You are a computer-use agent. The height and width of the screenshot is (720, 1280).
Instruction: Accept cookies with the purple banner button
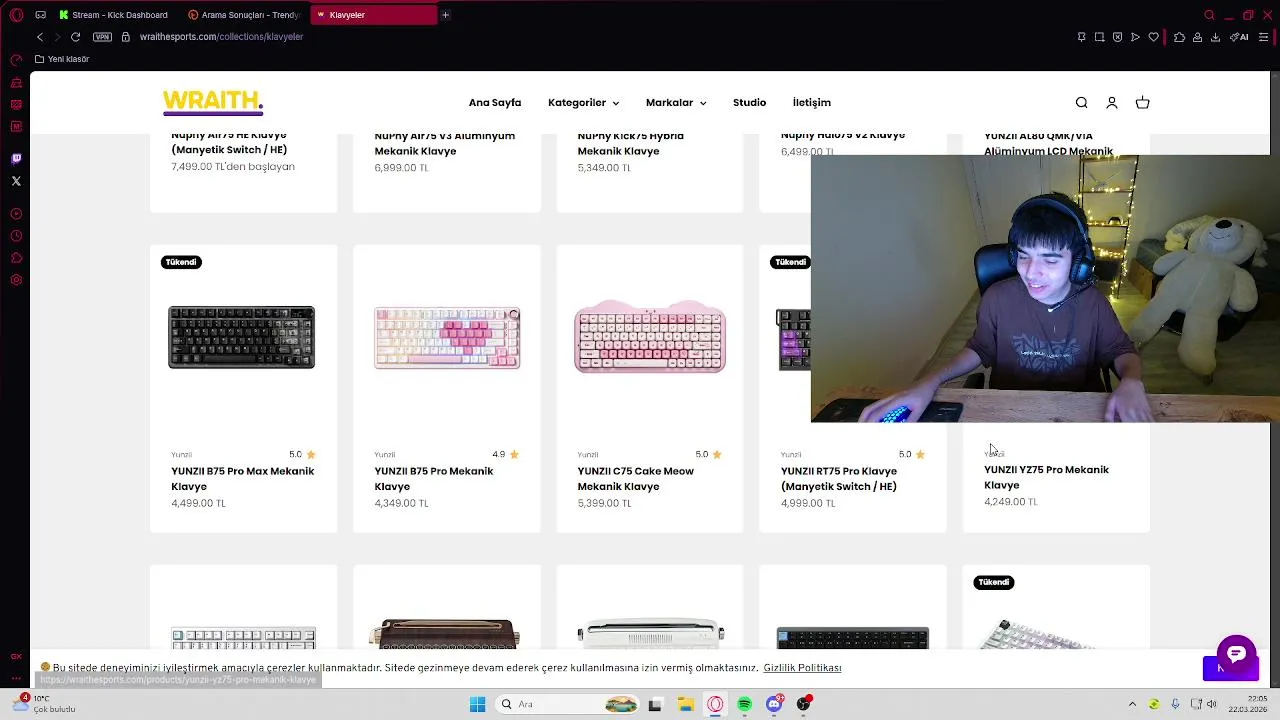(1230, 669)
